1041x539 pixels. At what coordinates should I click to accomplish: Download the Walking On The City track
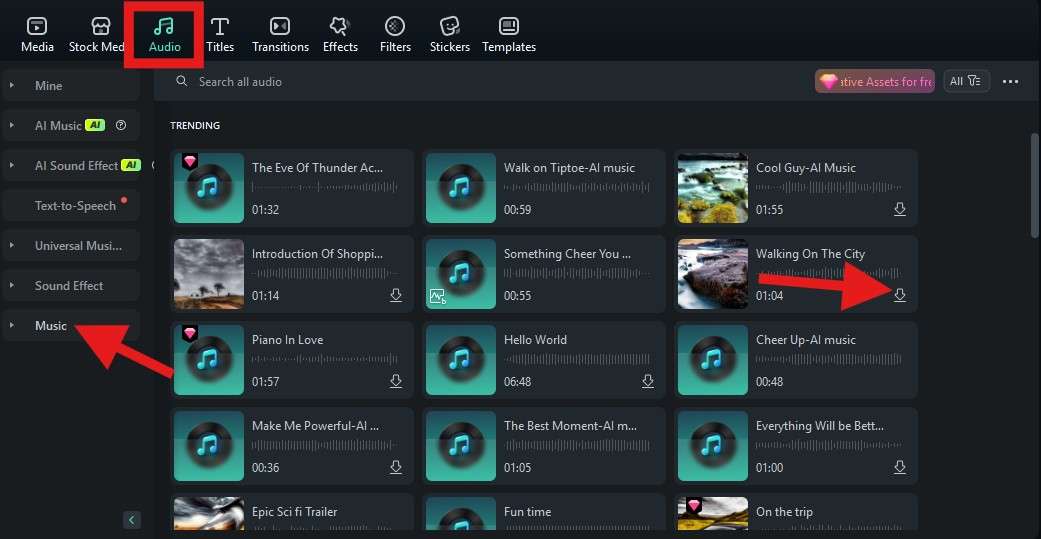click(x=900, y=295)
